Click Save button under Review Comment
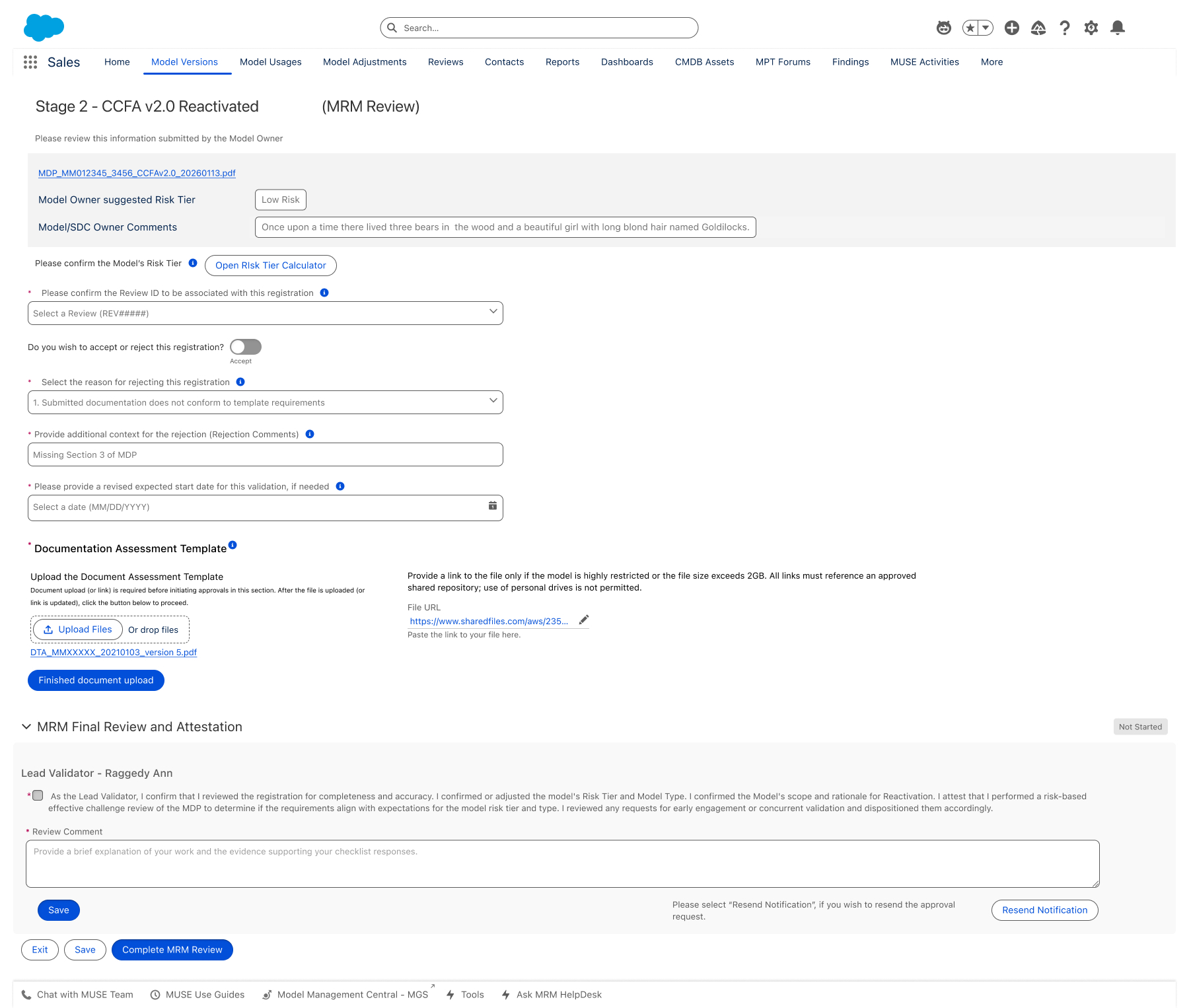This screenshot has width=1189, height=1008. pyautogui.click(x=59, y=910)
